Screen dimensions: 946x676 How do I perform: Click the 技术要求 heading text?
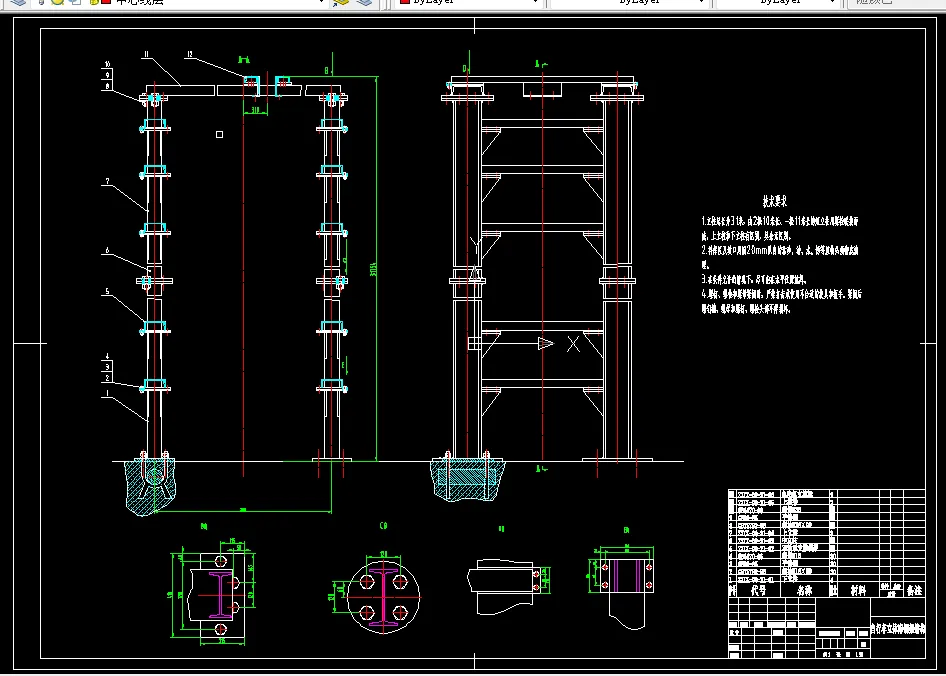click(x=775, y=201)
